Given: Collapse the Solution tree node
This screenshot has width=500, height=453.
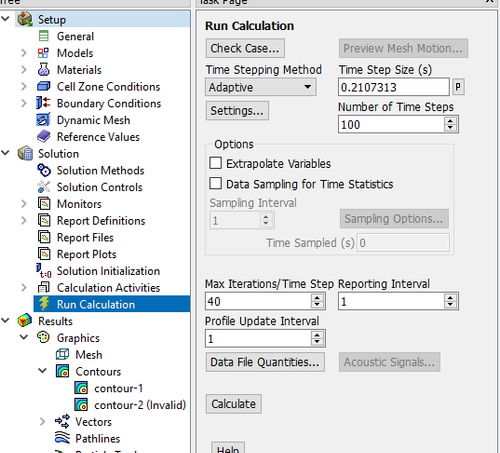Looking at the screenshot, I should click(x=5, y=153).
